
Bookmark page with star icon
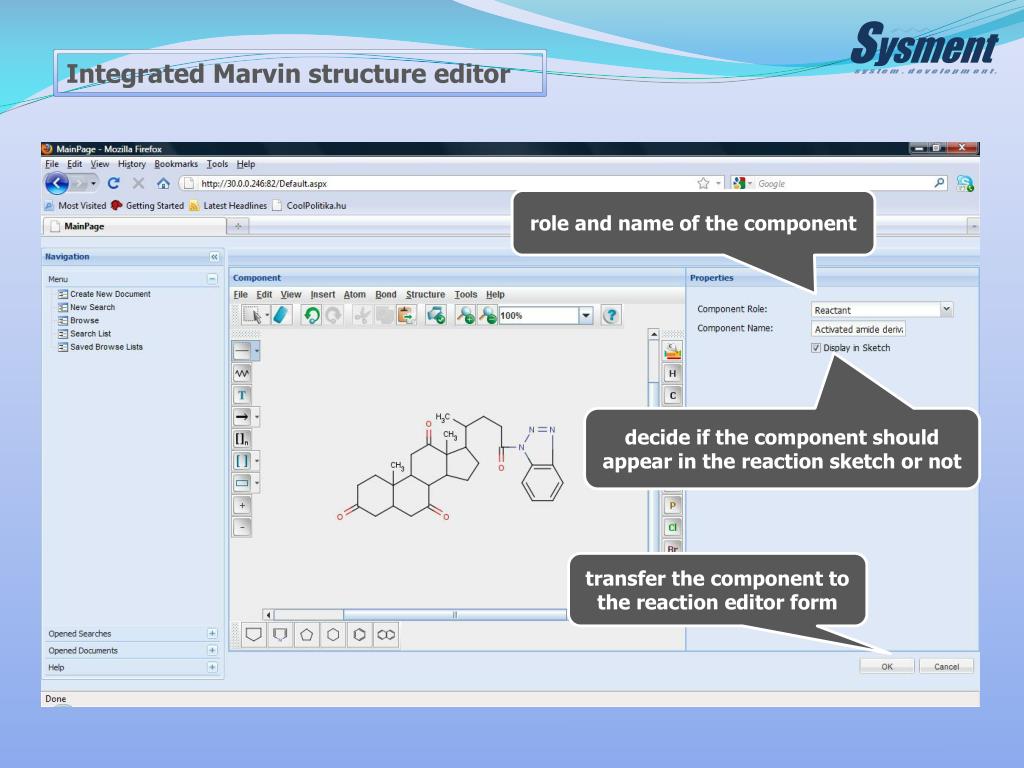click(x=703, y=184)
